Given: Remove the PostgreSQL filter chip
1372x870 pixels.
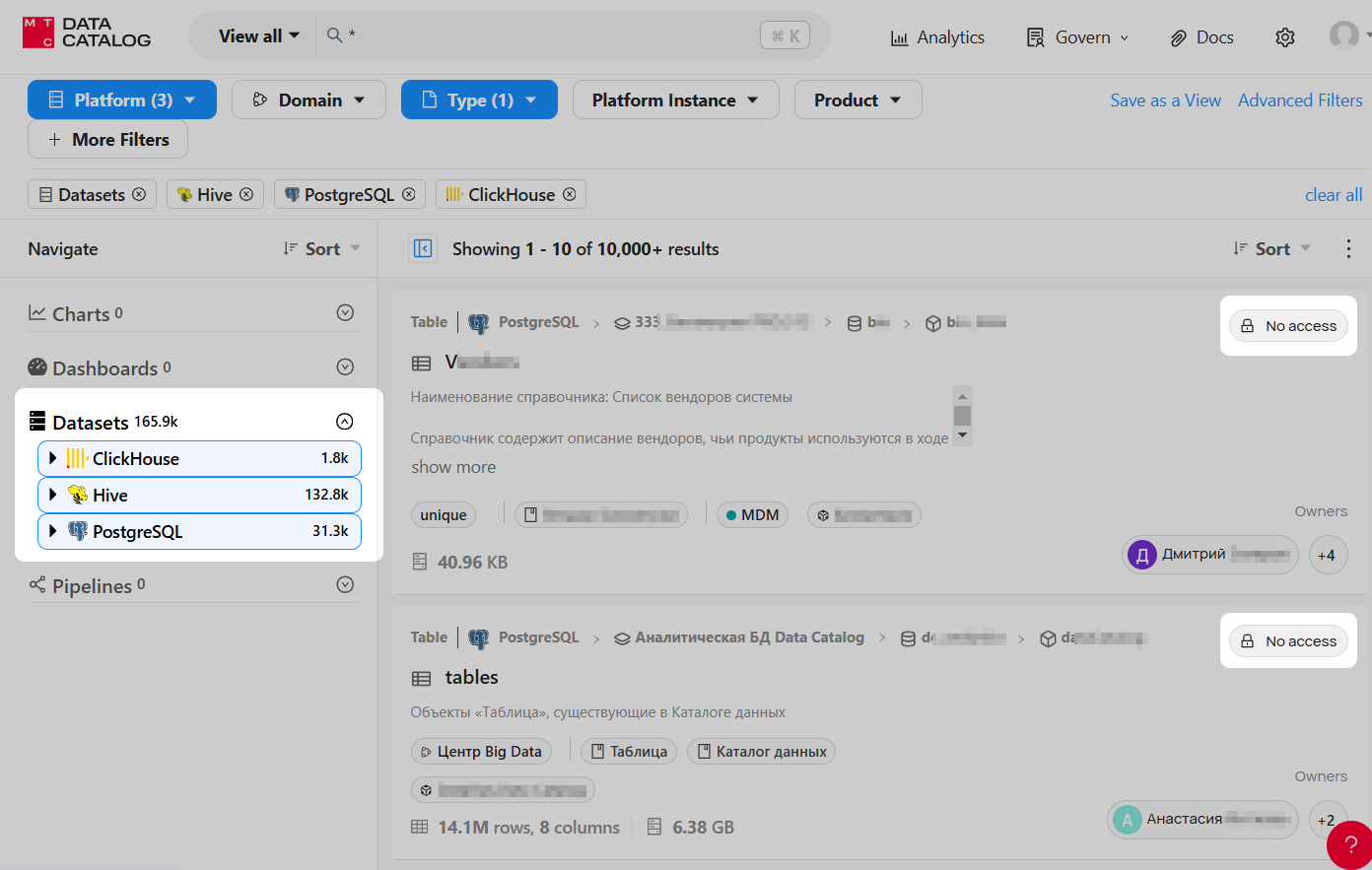Looking at the screenshot, I should pyautogui.click(x=408, y=194).
